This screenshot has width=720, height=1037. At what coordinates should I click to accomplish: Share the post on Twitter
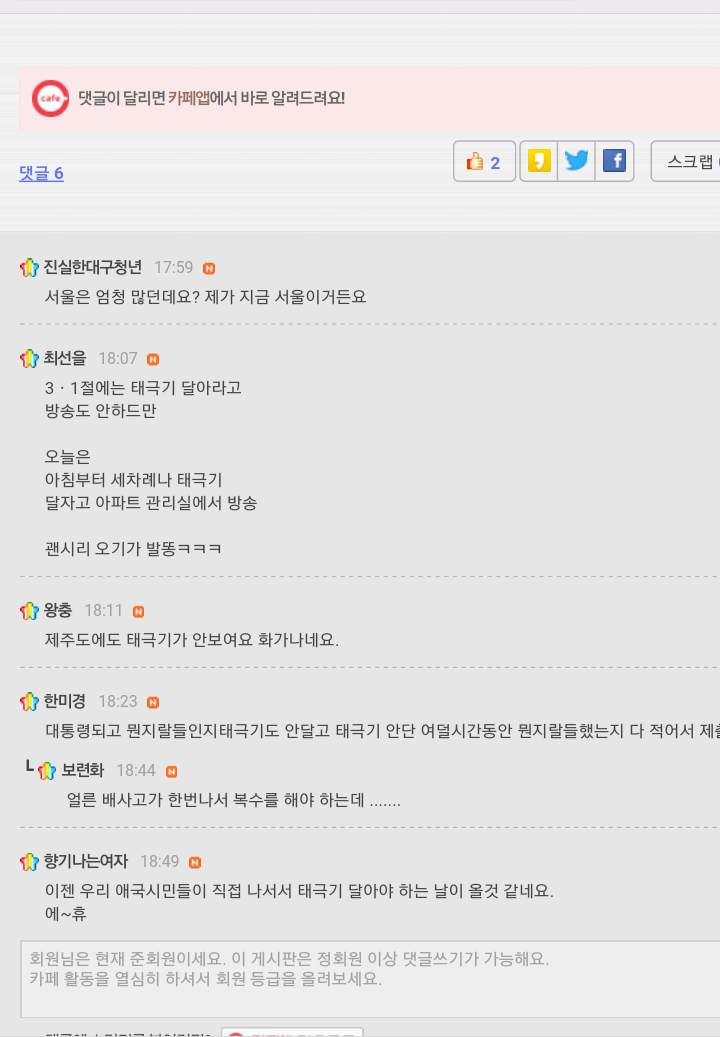click(x=577, y=161)
